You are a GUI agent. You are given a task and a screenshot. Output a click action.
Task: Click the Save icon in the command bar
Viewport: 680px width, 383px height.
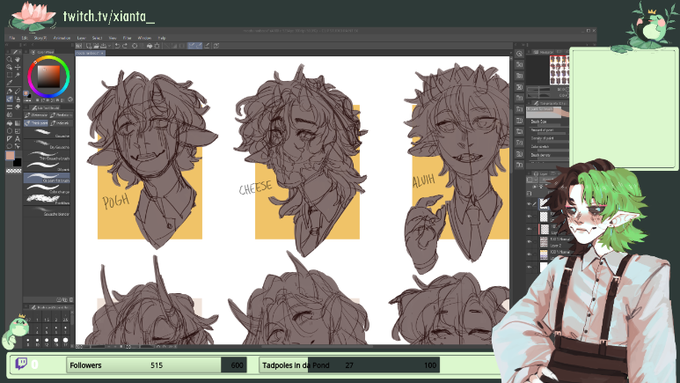click(103, 46)
